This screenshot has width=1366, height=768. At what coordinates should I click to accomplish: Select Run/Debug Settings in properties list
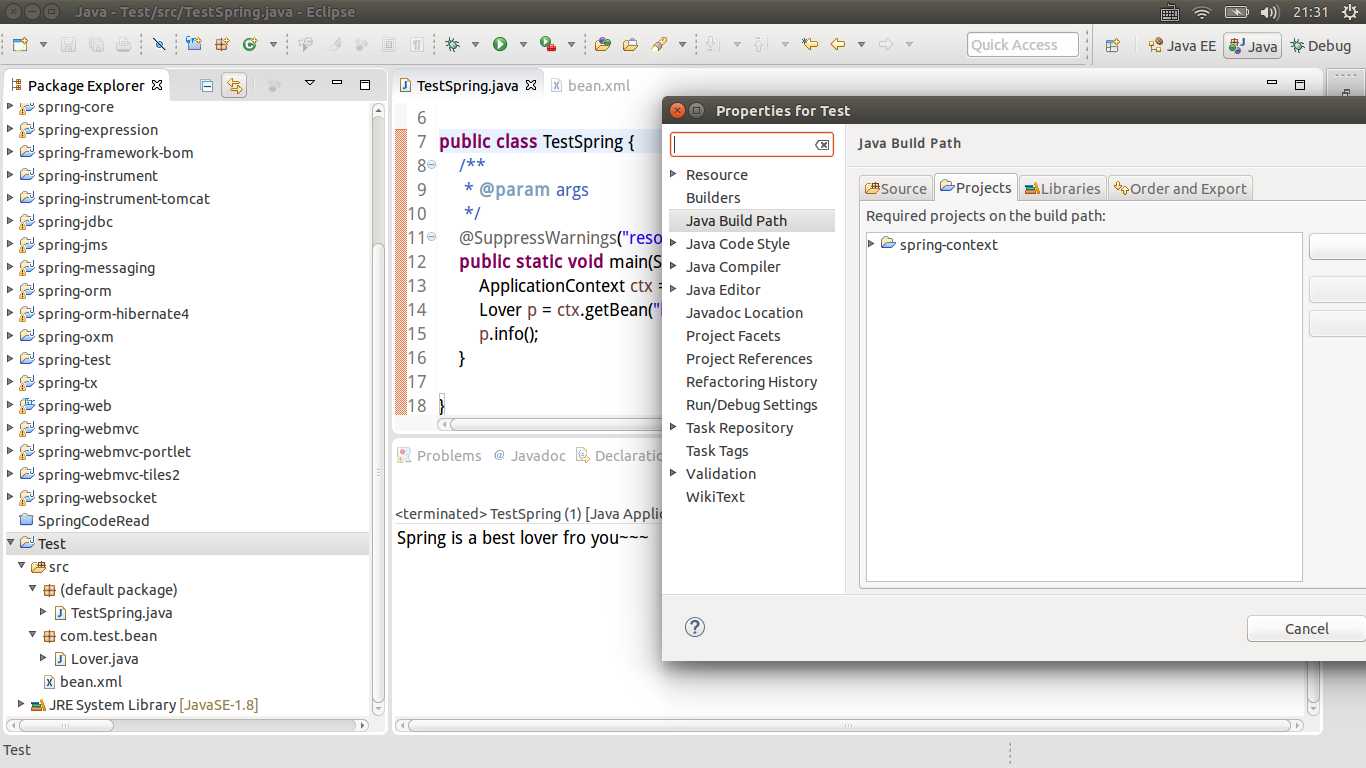click(x=752, y=405)
